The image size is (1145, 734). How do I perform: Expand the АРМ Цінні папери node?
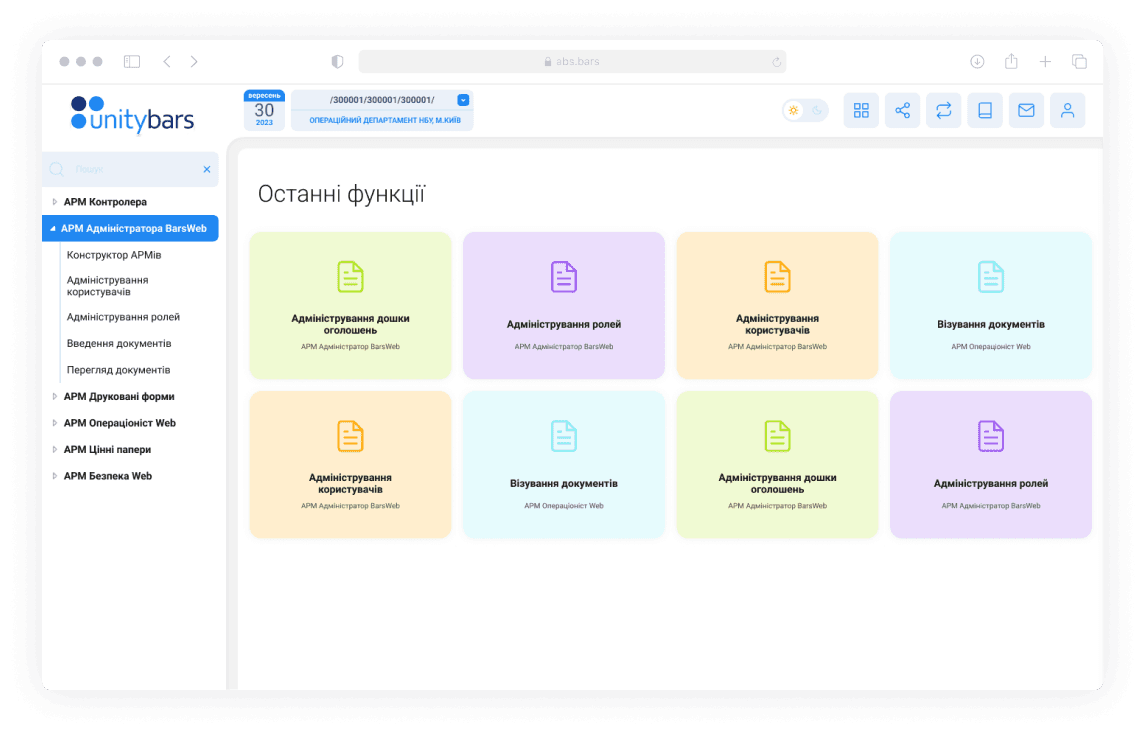point(55,450)
